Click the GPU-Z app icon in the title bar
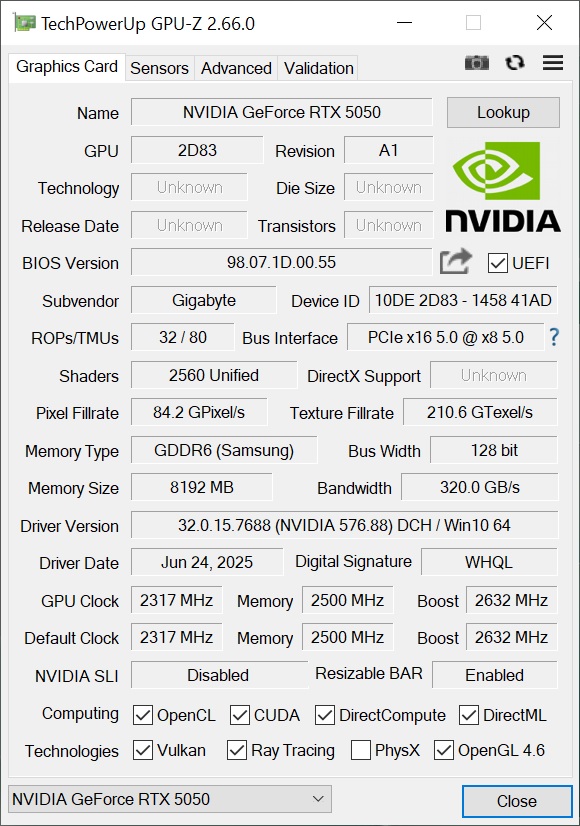 (x=25, y=23)
